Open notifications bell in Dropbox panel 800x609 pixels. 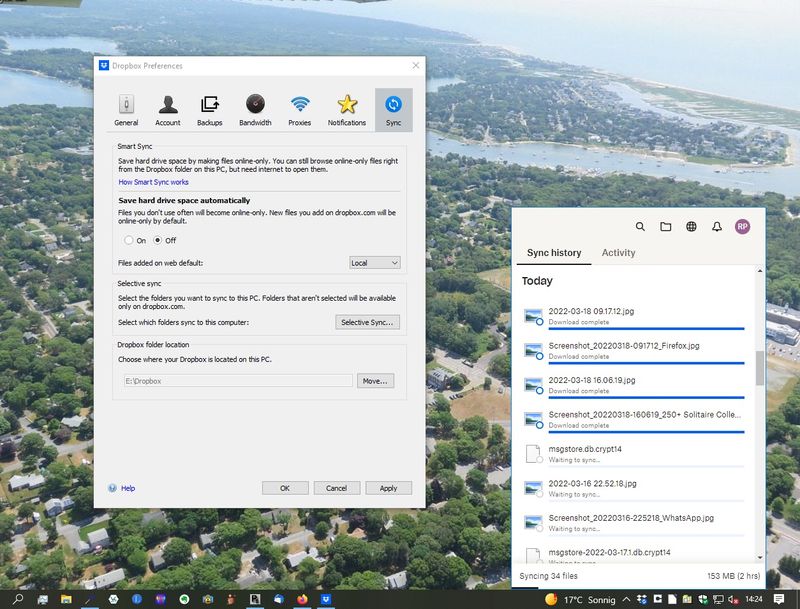[x=717, y=227]
